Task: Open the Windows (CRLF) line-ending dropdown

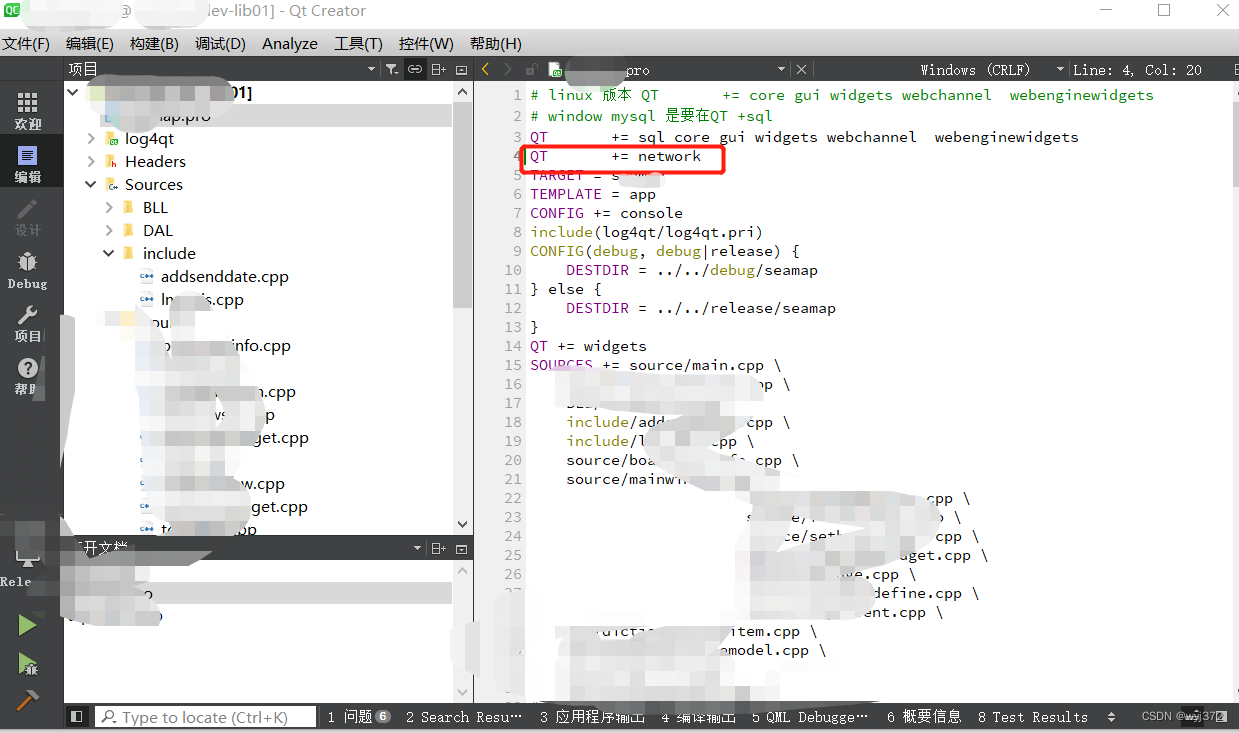Action: click(x=1059, y=69)
